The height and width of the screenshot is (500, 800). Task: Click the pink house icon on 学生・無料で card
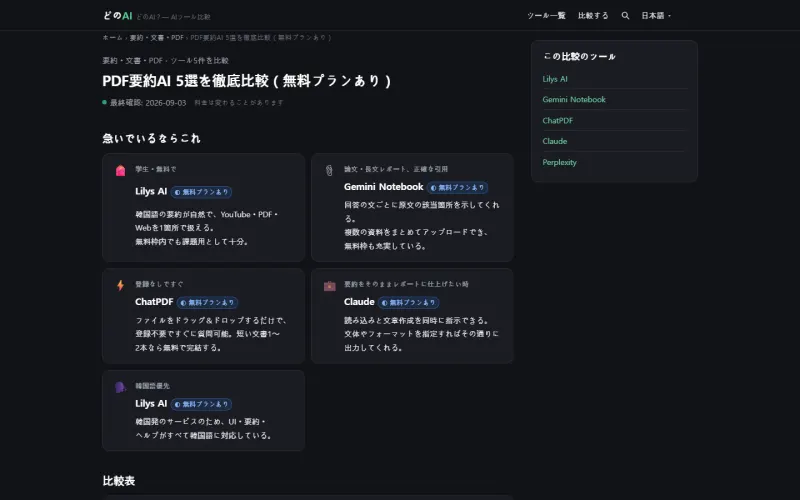click(x=120, y=170)
